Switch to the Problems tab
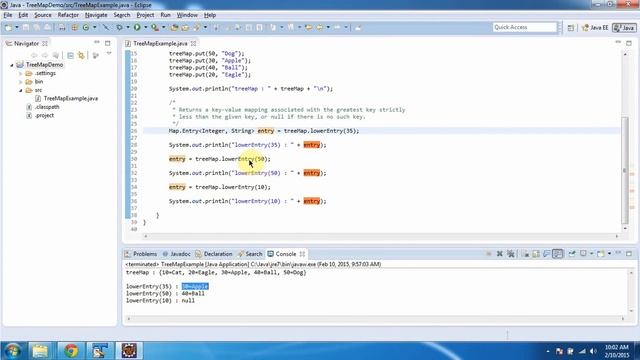The height and width of the screenshot is (360, 640). 141,254
